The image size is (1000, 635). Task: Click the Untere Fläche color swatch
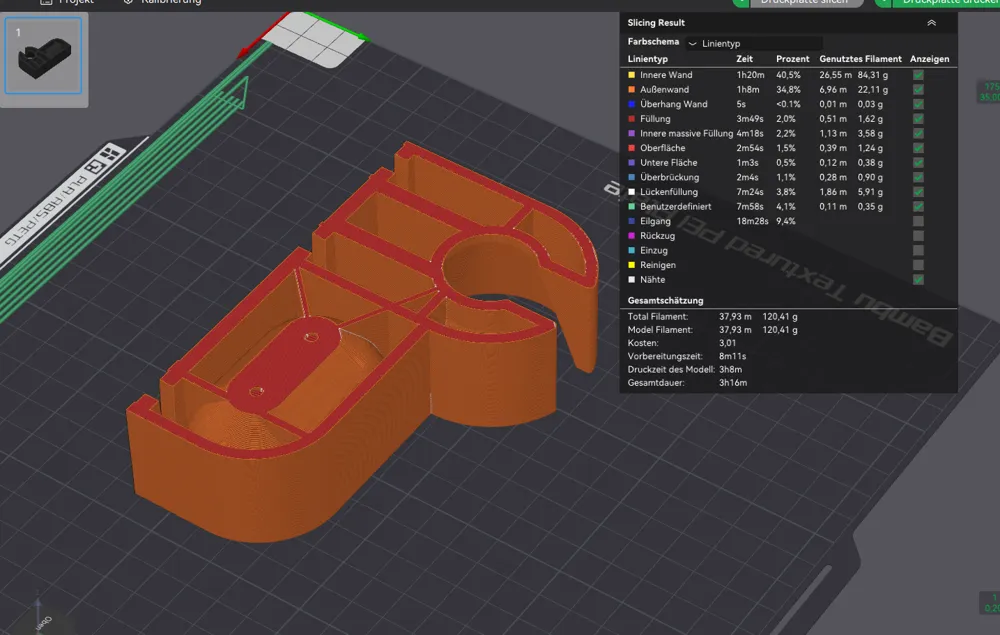pos(631,163)
